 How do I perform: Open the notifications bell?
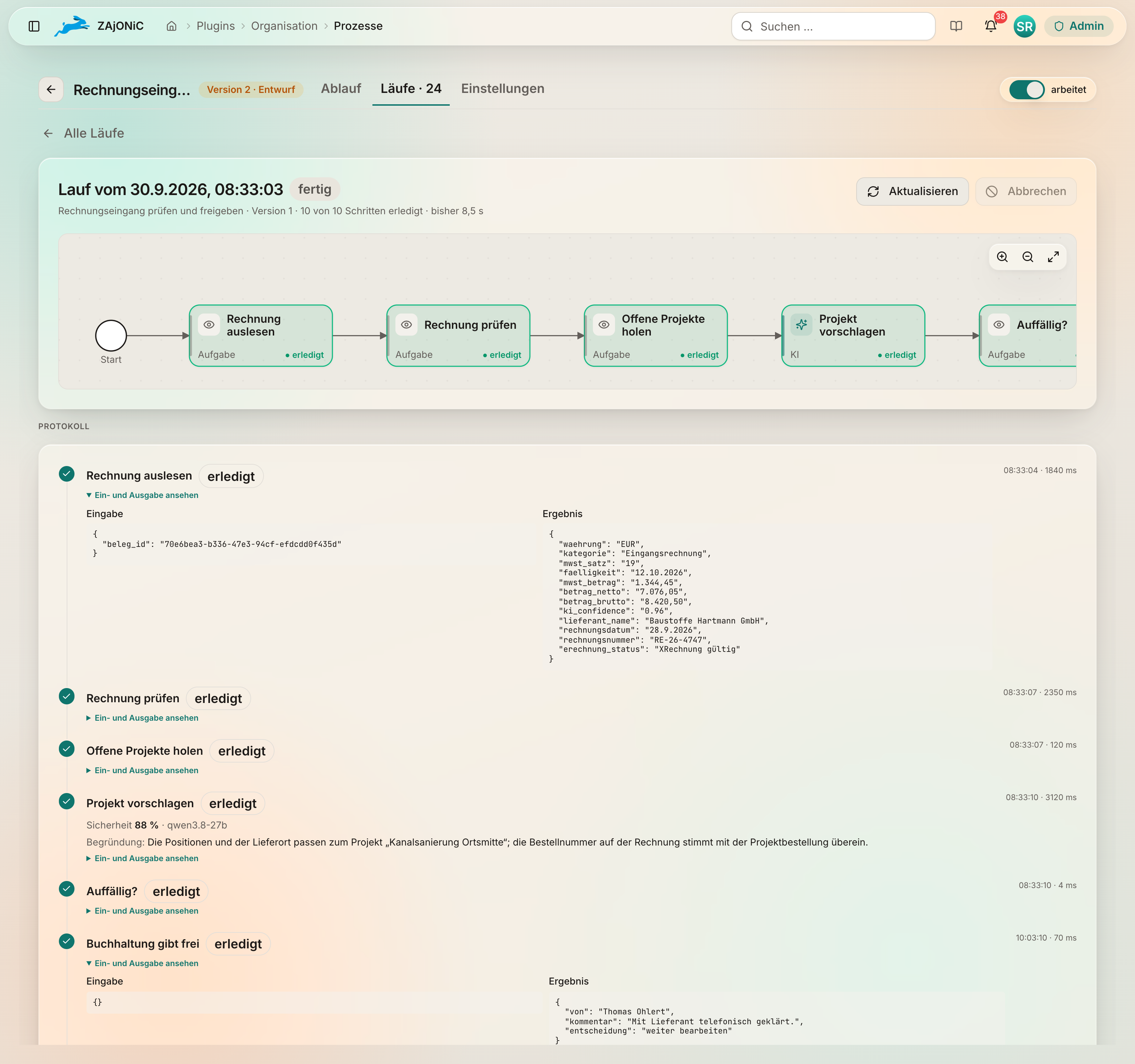tap(991, 26)
